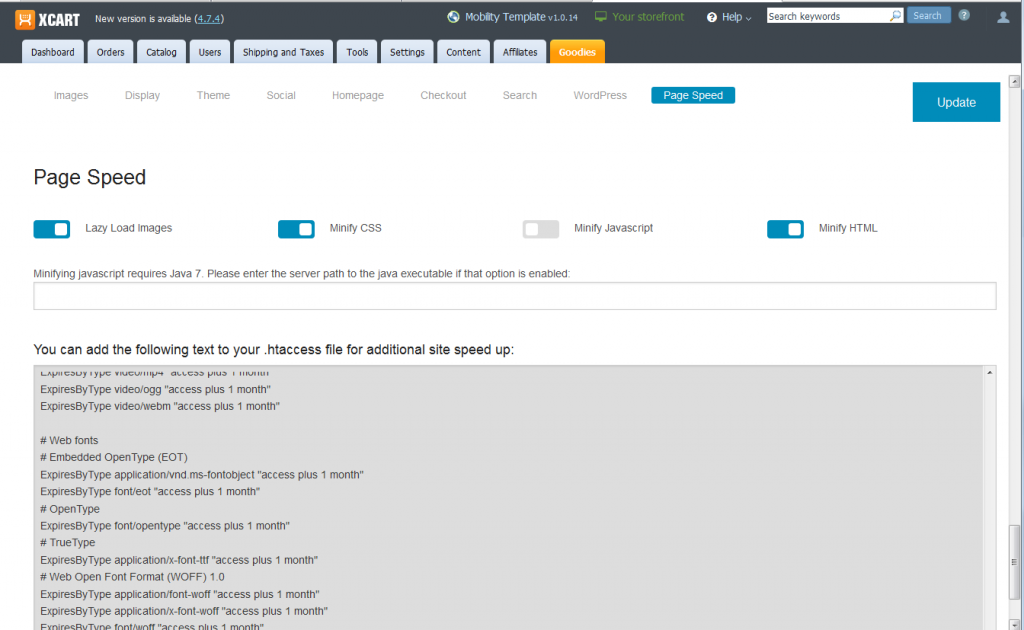Turn off the Minify HTML switch
The height and width of the screenshot is (630, 1024).
click(x=785, y=229)
